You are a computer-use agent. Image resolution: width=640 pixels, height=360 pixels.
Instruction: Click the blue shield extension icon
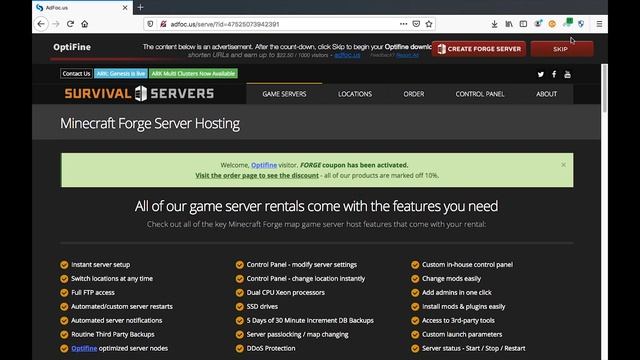581,24
